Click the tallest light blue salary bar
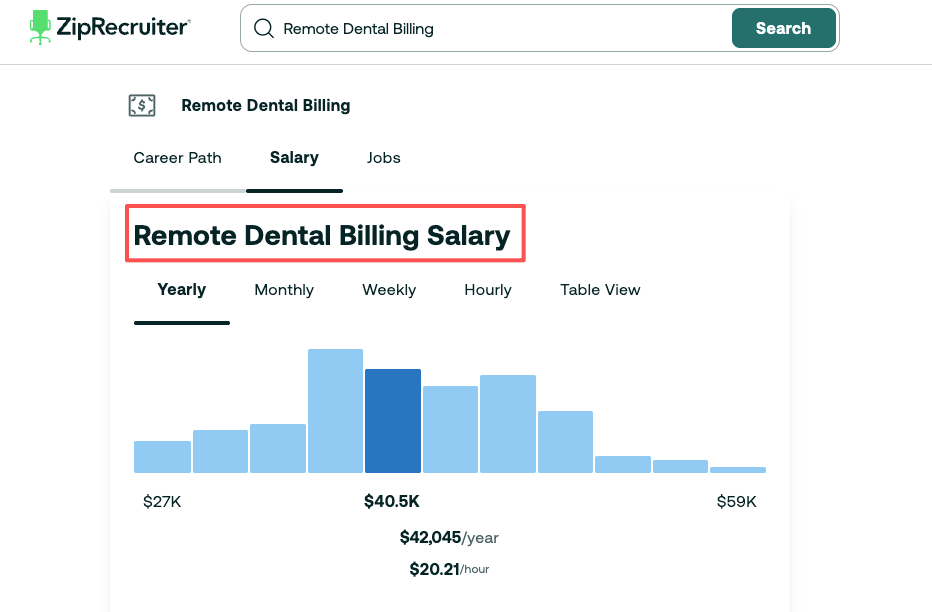 click(x=335, y=410)
